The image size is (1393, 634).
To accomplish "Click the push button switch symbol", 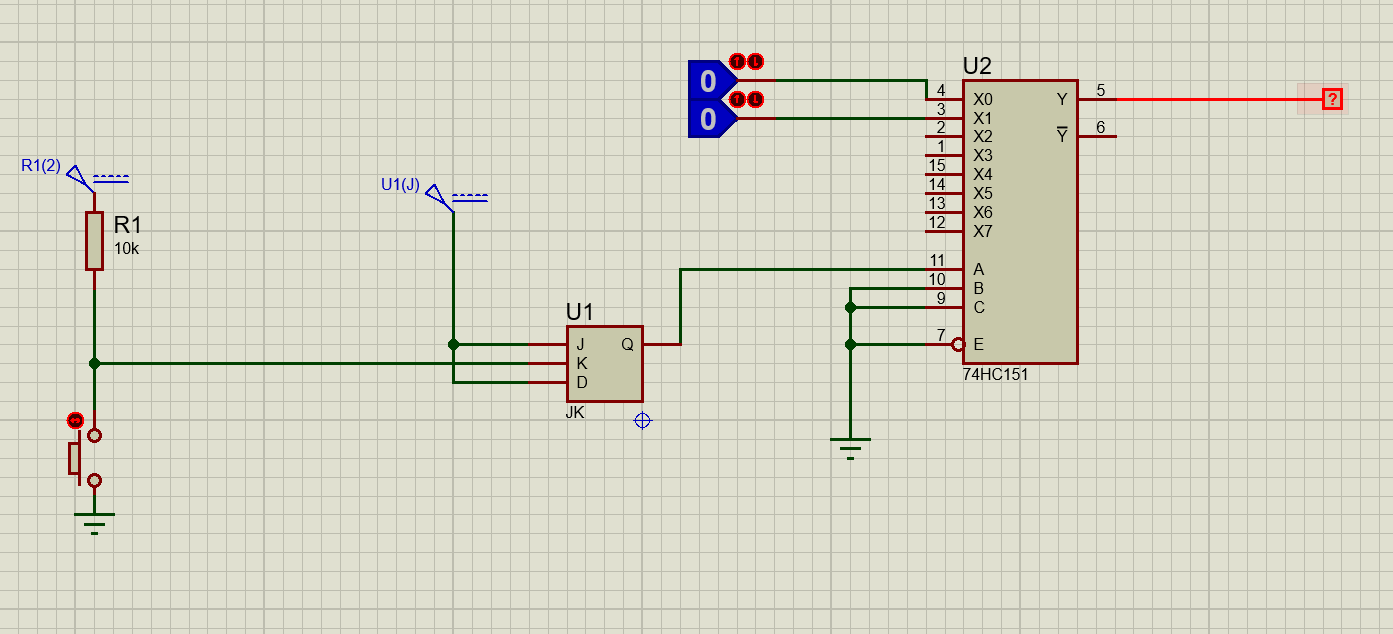I will coord(84,458).
